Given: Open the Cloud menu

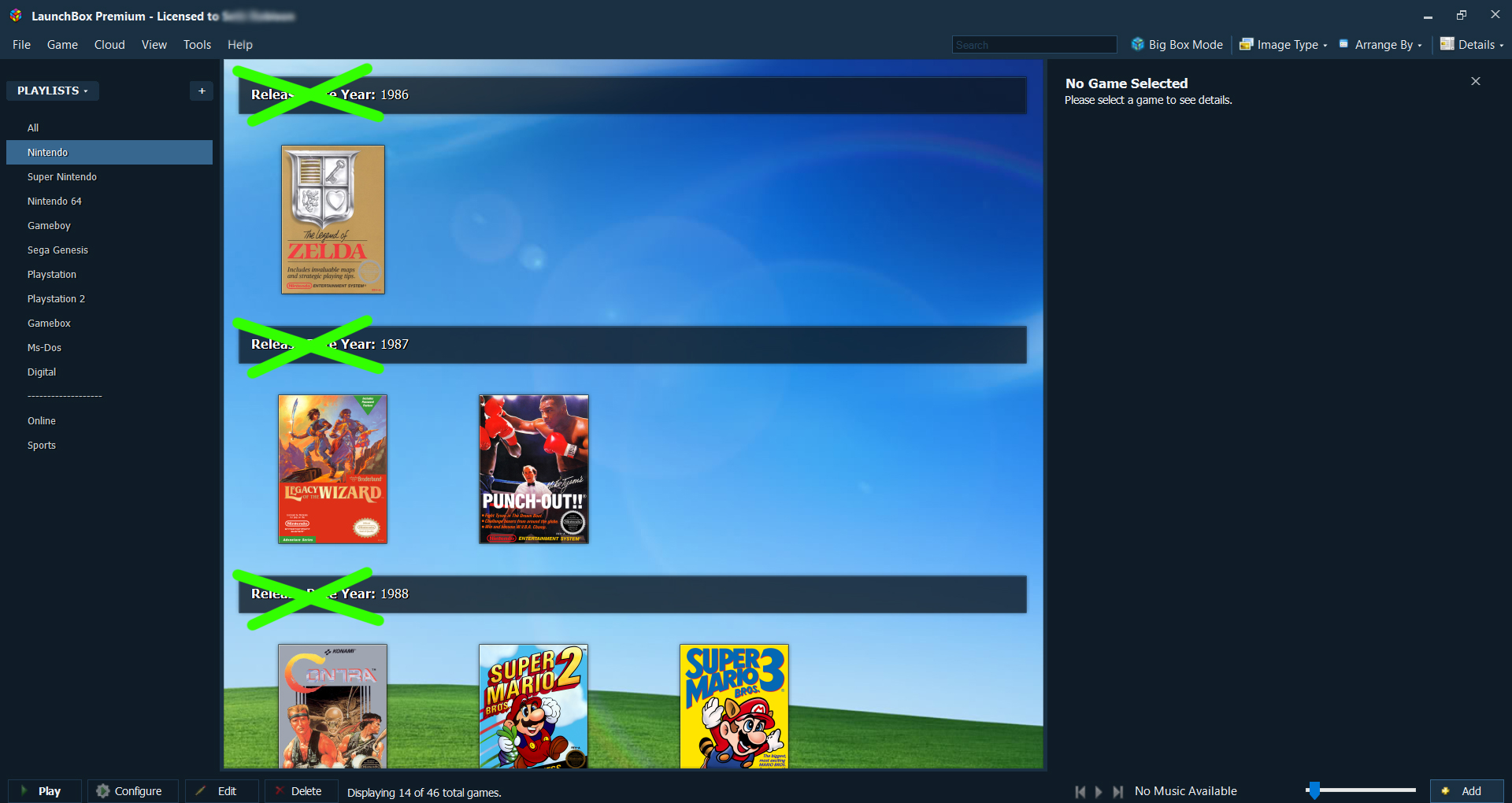Looking at the screenshot, I should click(109, 45).
